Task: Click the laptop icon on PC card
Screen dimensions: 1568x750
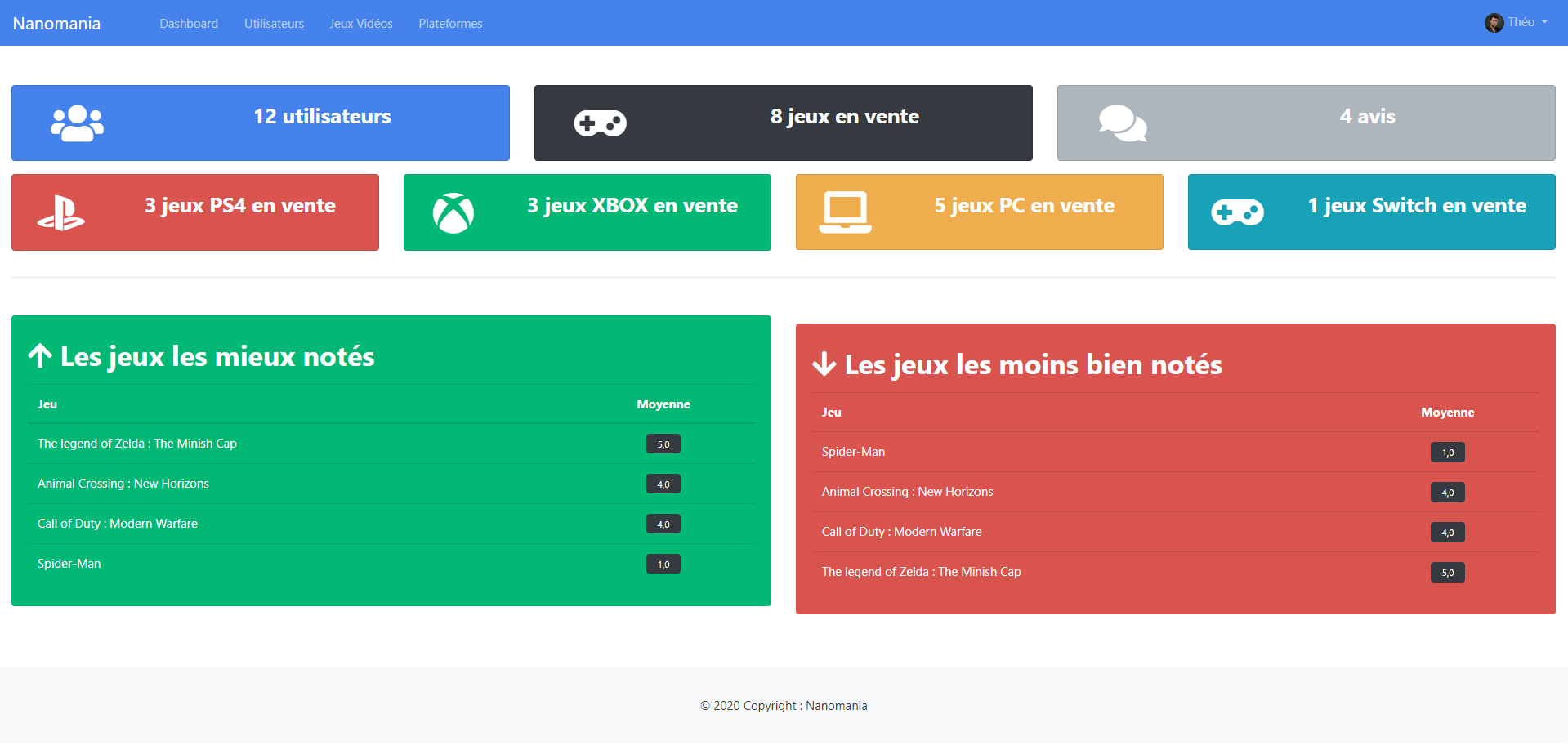Action: pyautogui.click(x=846, y=212)
